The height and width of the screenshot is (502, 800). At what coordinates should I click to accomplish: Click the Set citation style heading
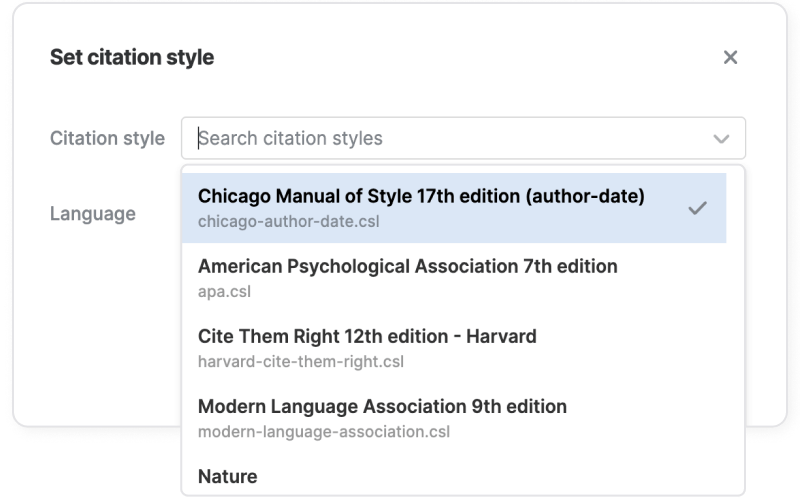point(132,57)
